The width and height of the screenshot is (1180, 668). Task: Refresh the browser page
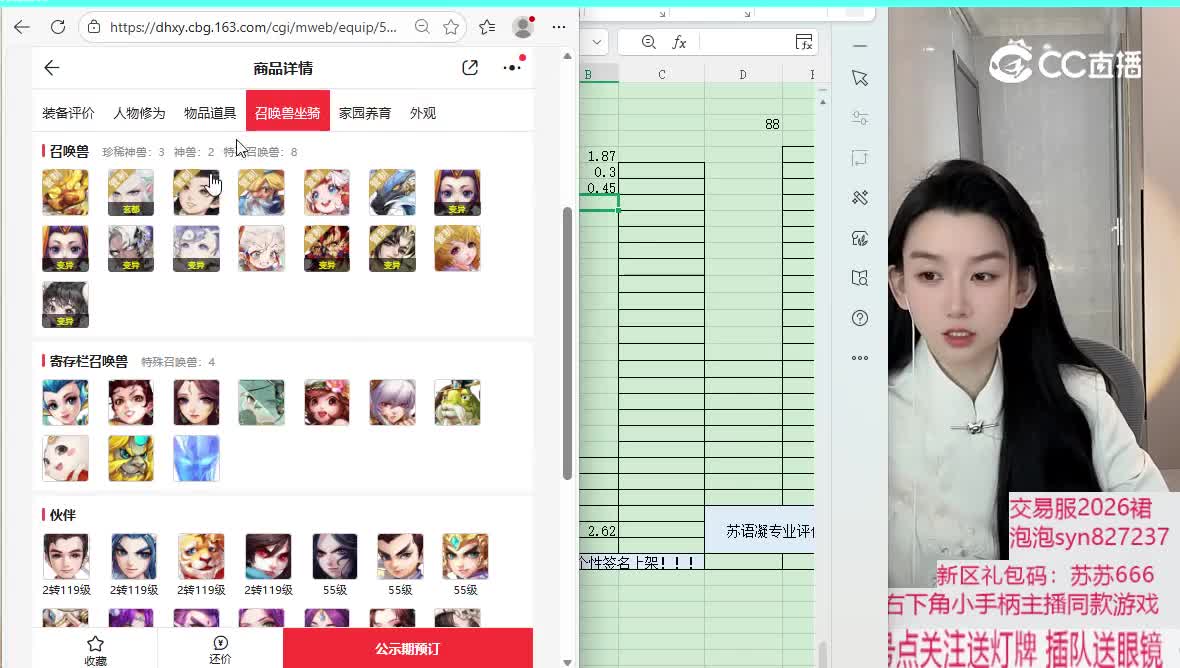pyautogui.click(x=58, y=27)
